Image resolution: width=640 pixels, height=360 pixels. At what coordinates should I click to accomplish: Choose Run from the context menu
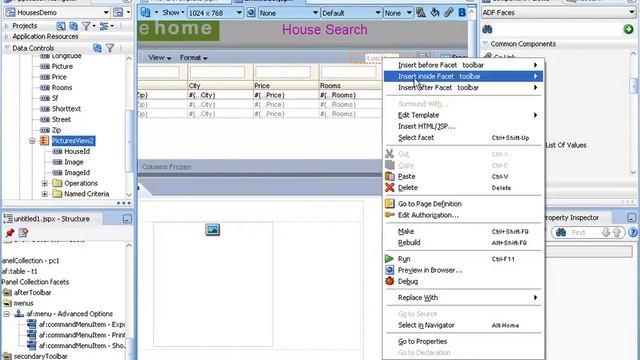point(463,259)
